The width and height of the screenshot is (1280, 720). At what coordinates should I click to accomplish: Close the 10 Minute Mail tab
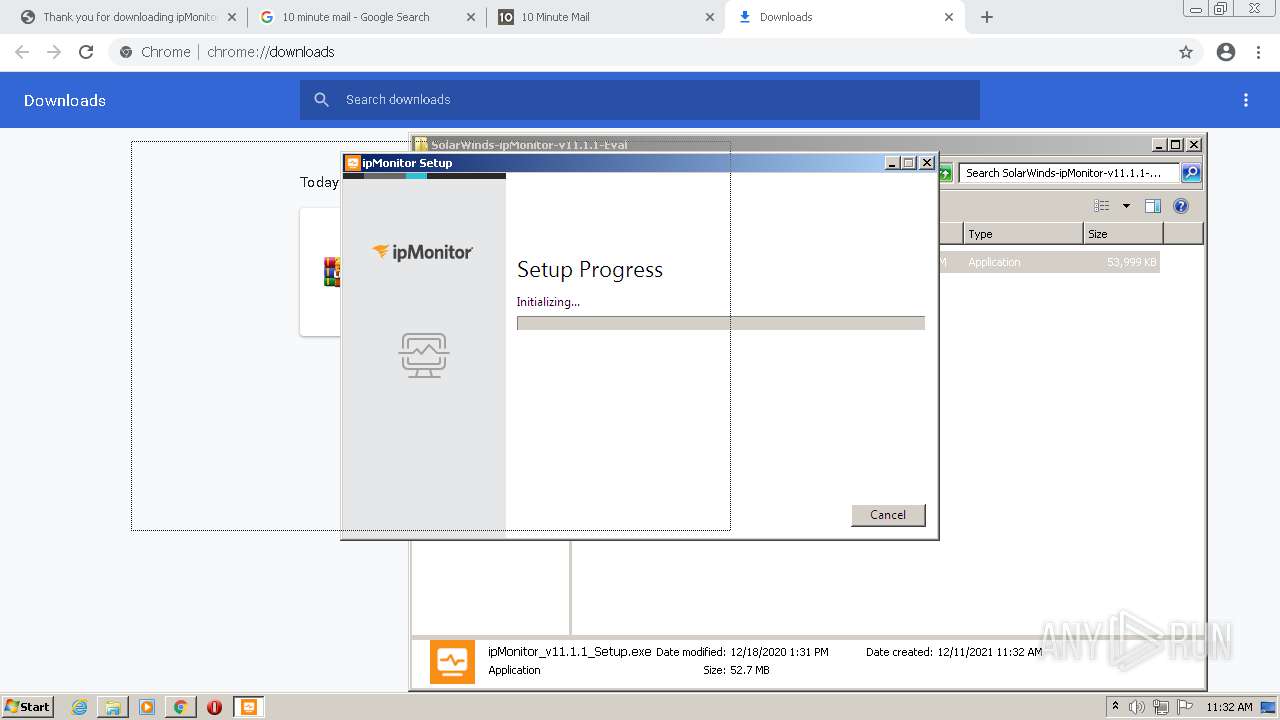[x=710, y=17]
